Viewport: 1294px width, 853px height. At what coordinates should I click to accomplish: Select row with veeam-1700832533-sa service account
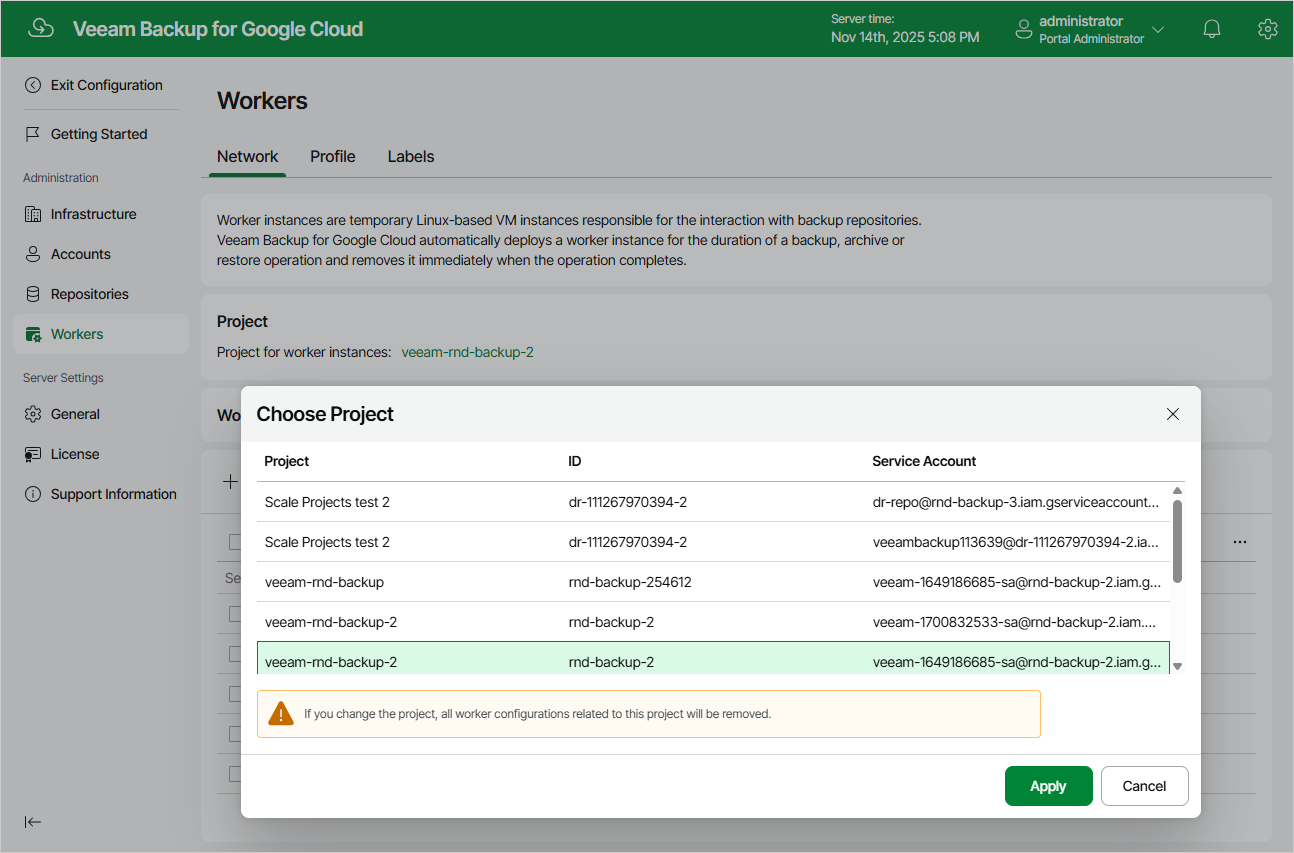[713, 622]
